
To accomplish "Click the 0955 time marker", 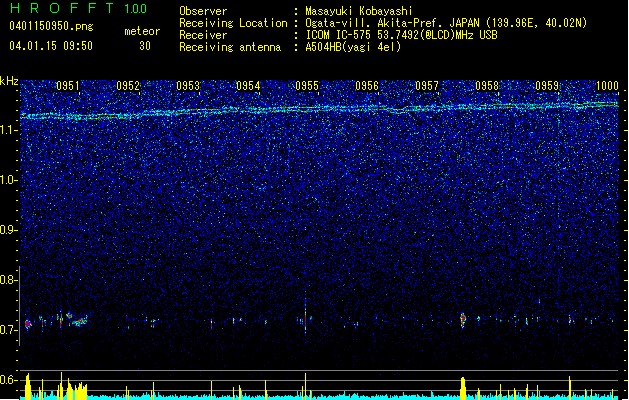I will pyautogui.click(x=307, y=86).
